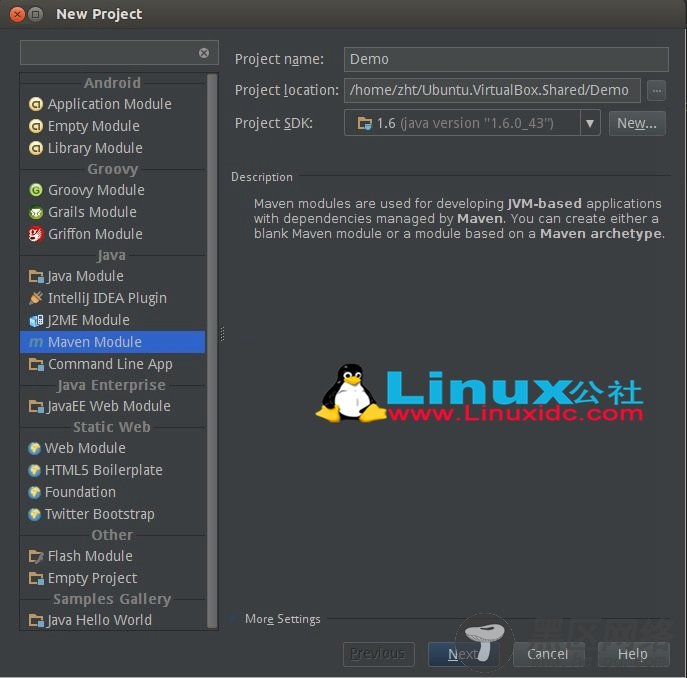Click the Project location path field

492,91
